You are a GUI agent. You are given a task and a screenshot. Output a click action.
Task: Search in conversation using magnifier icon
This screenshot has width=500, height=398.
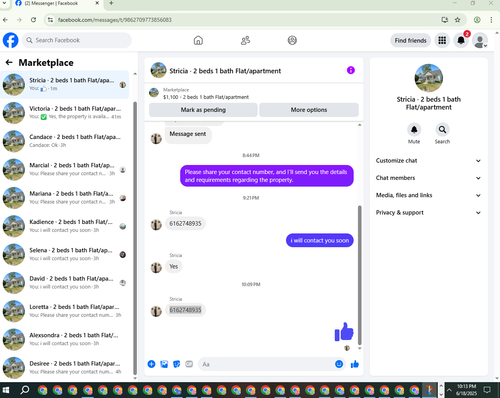[x=442, y=129]
